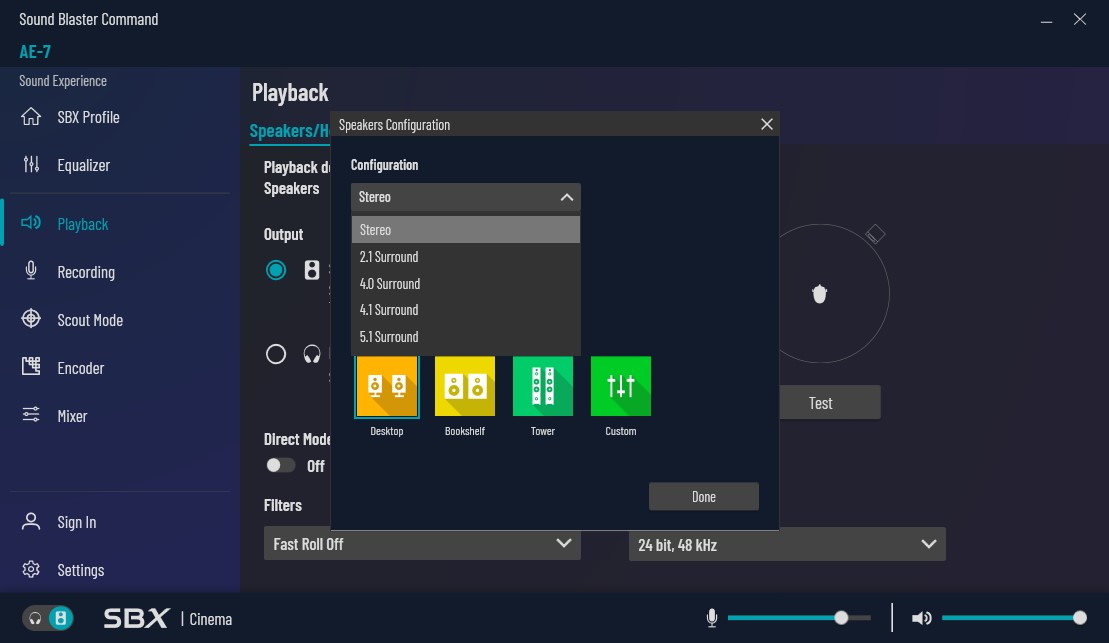The width and height of the screenshot is (1109, 643).
Task: Choose 2.1 Surround from the list
Action: [465, 257]
